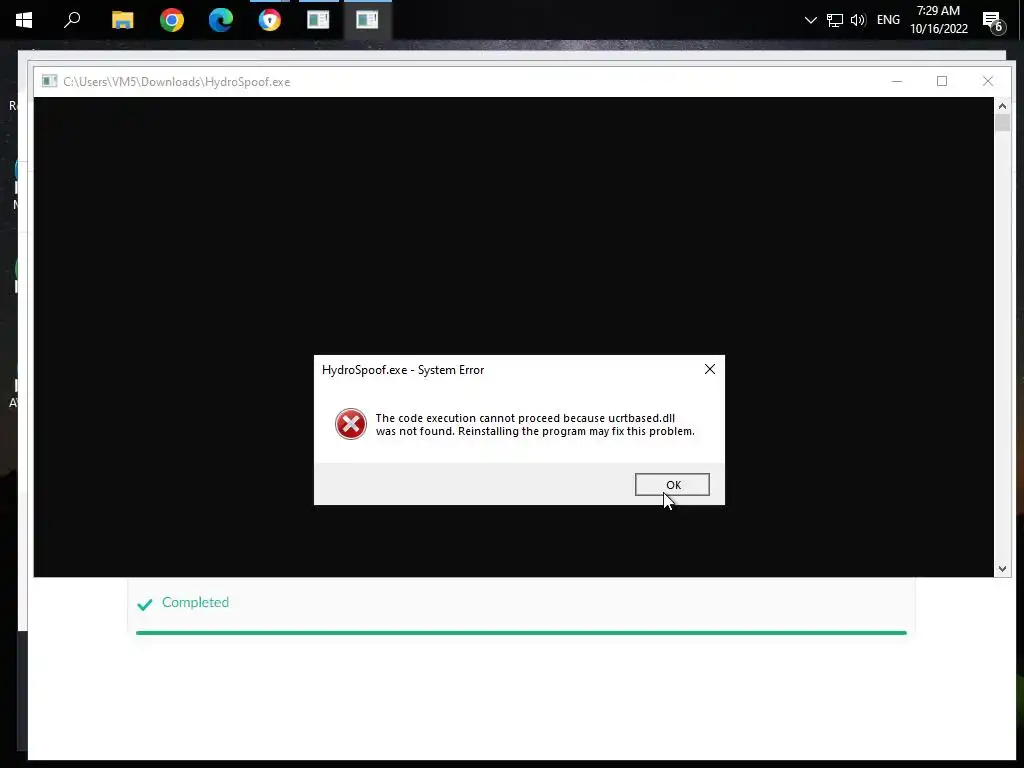This screenshot has width=1024, height=768.
Task: Open File Explorer from the taskbar
Action: point(122,20)
